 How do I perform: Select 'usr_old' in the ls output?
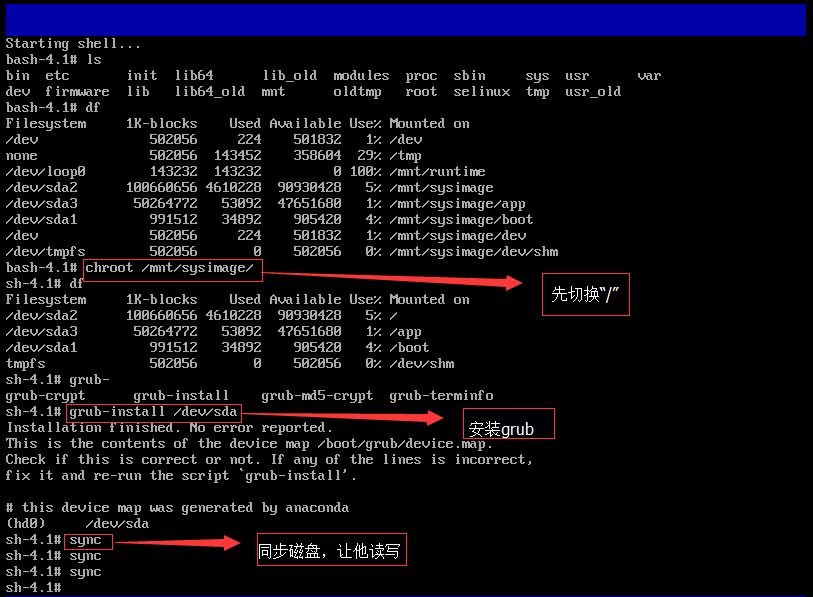coord(593,92)
